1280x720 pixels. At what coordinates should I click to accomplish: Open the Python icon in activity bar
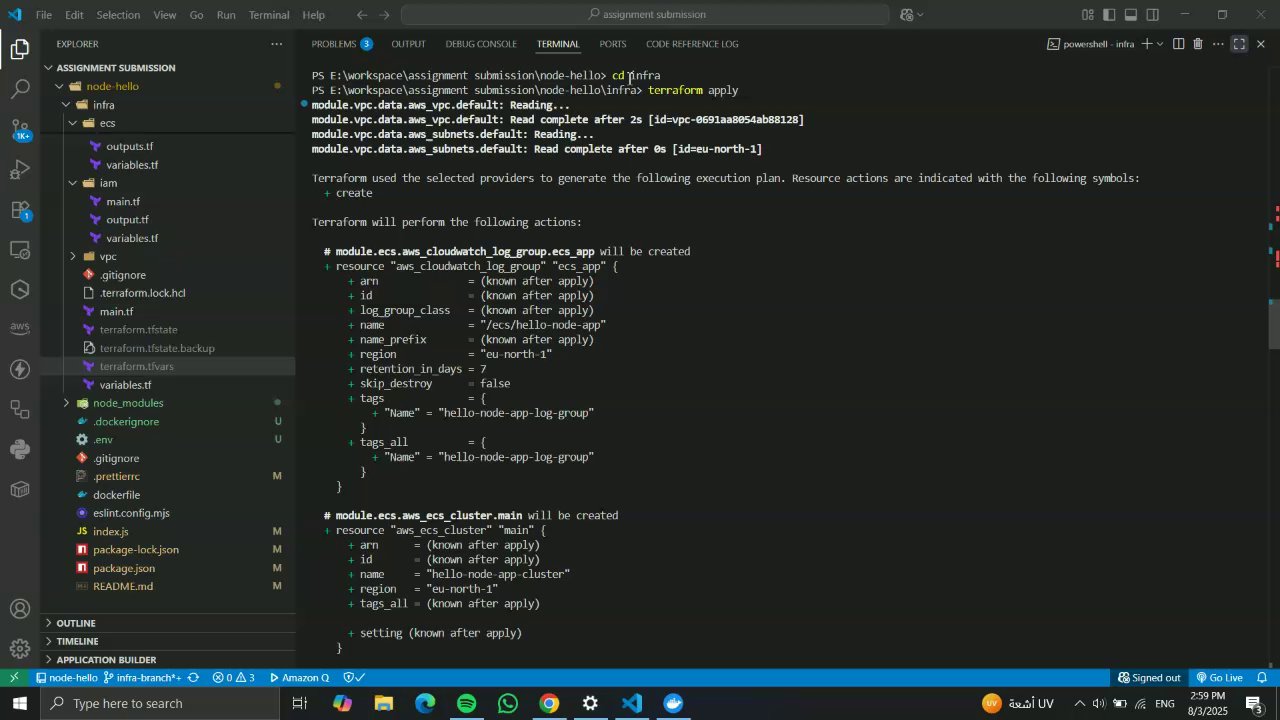point(20,449)
